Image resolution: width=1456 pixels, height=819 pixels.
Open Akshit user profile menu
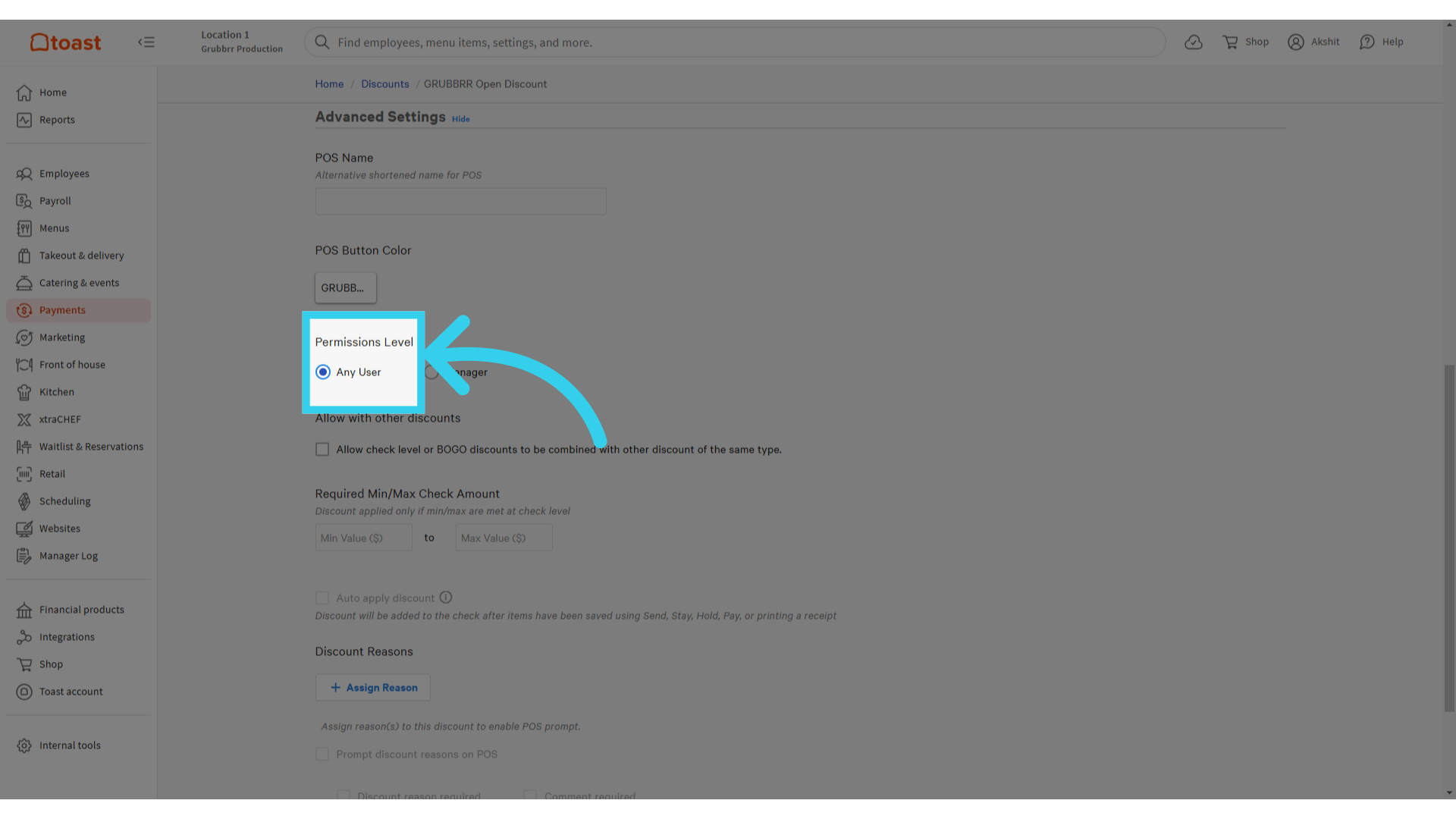click(x=1313, y=42)
